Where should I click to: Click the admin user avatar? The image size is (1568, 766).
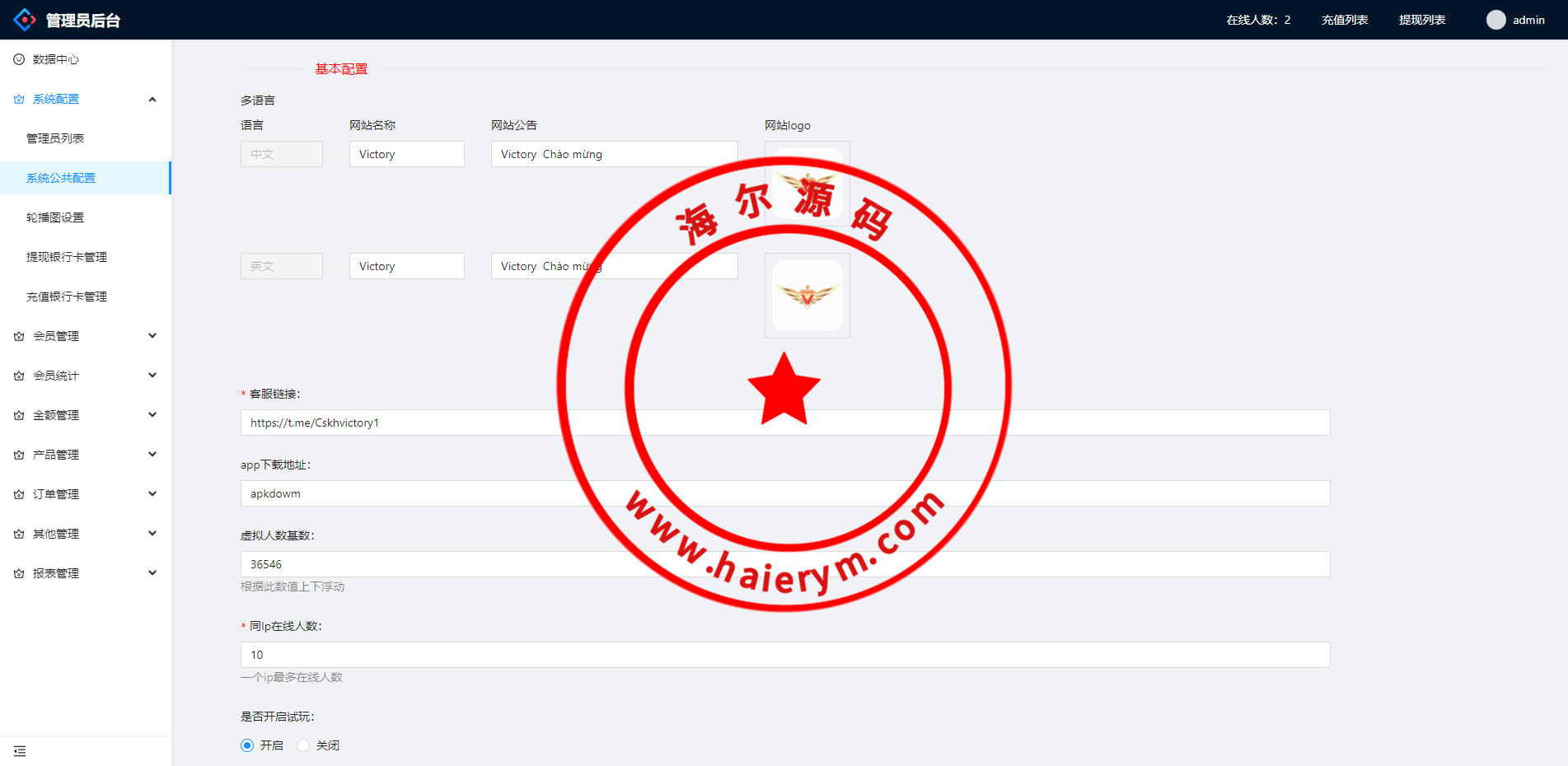[x=1495, y=20]
